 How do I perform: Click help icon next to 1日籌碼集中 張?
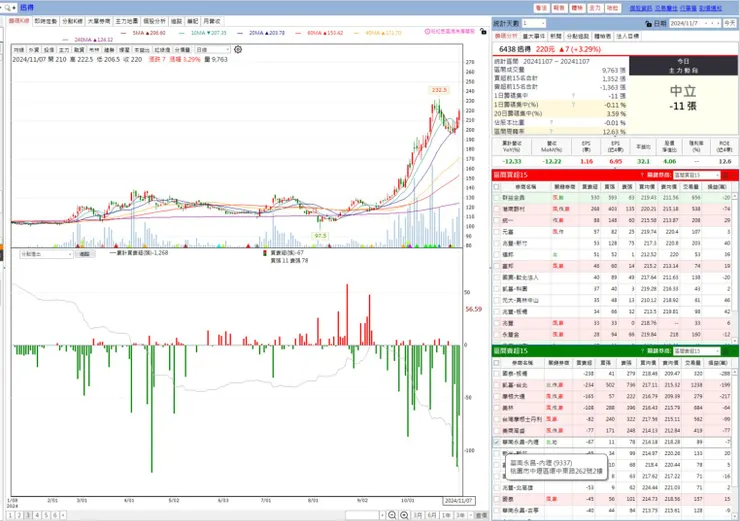573,96
